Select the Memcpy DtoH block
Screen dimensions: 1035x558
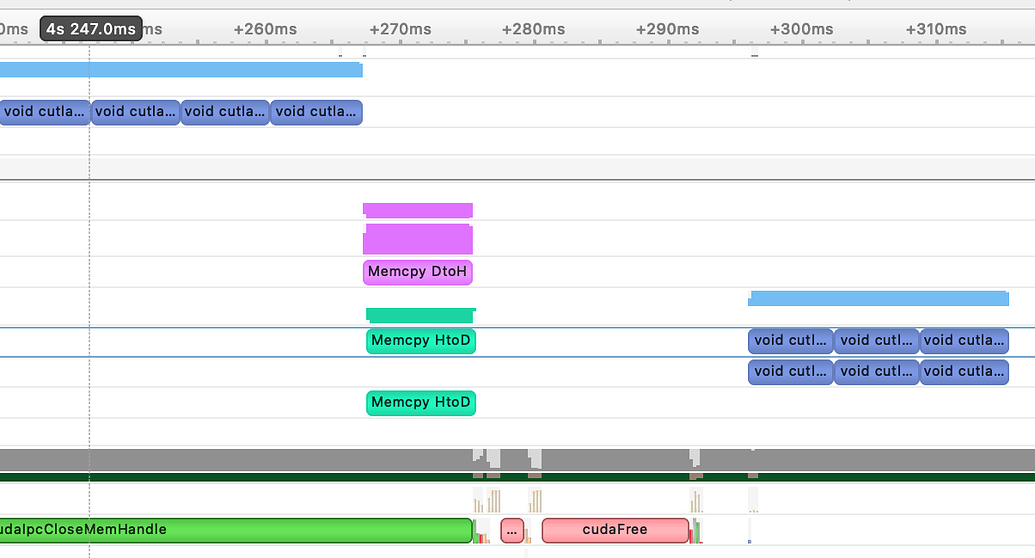pos(417,272)
